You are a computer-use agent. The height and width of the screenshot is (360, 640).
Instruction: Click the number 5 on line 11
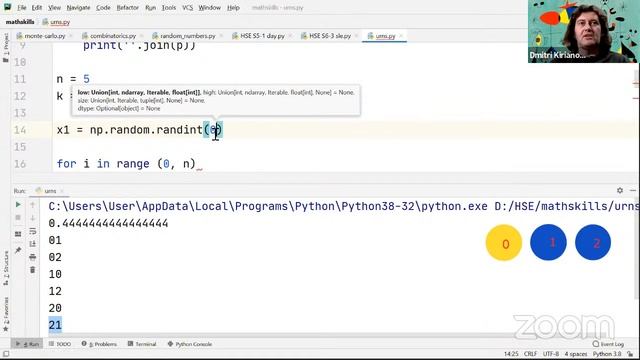click(86, 79)
